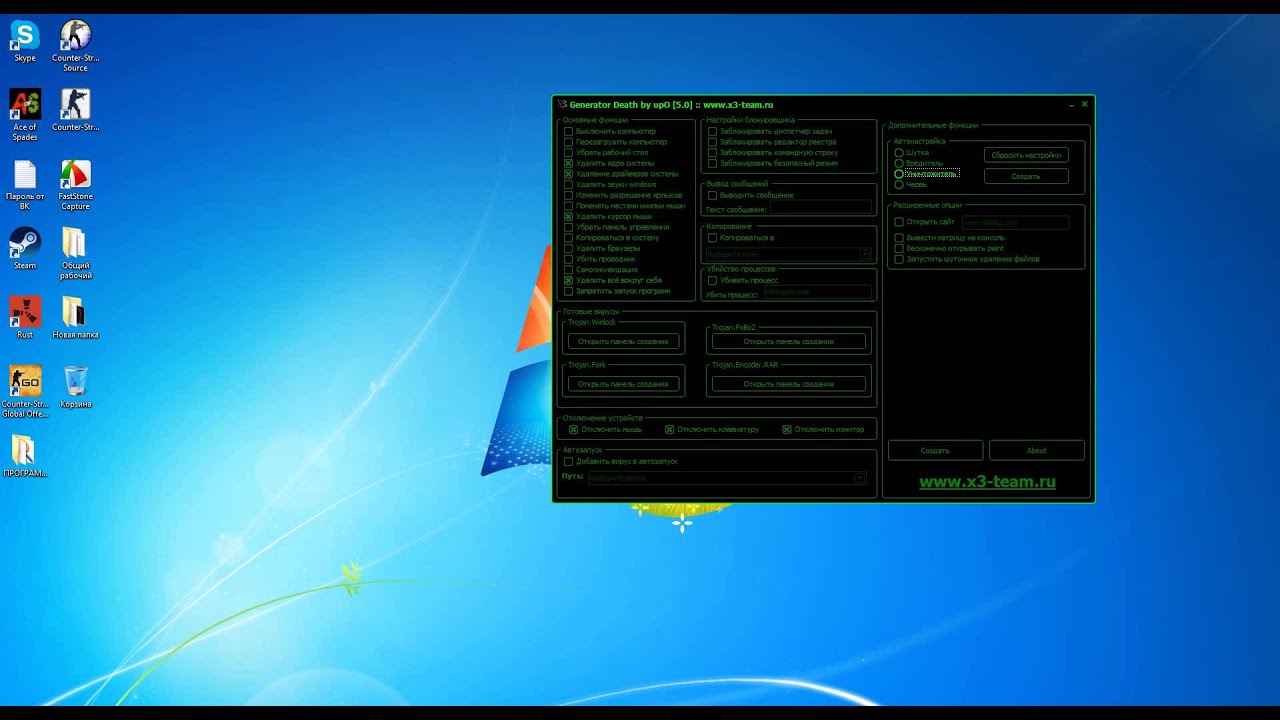Select the 'Новая папка' folder on desktop
The width and height of the screenshot is (1280, 720).
point(75,318)
